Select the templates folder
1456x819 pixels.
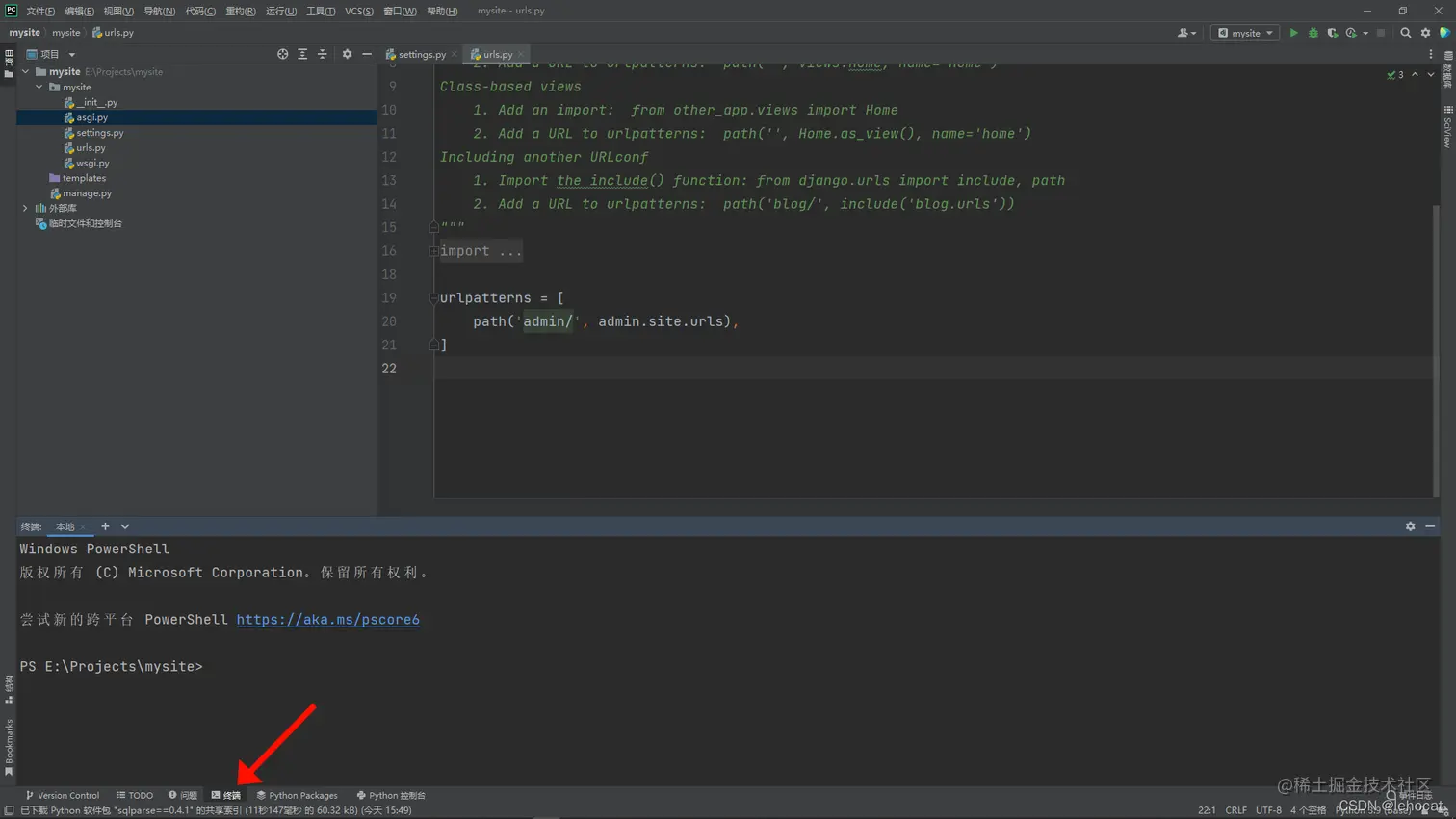click(196, 178)
